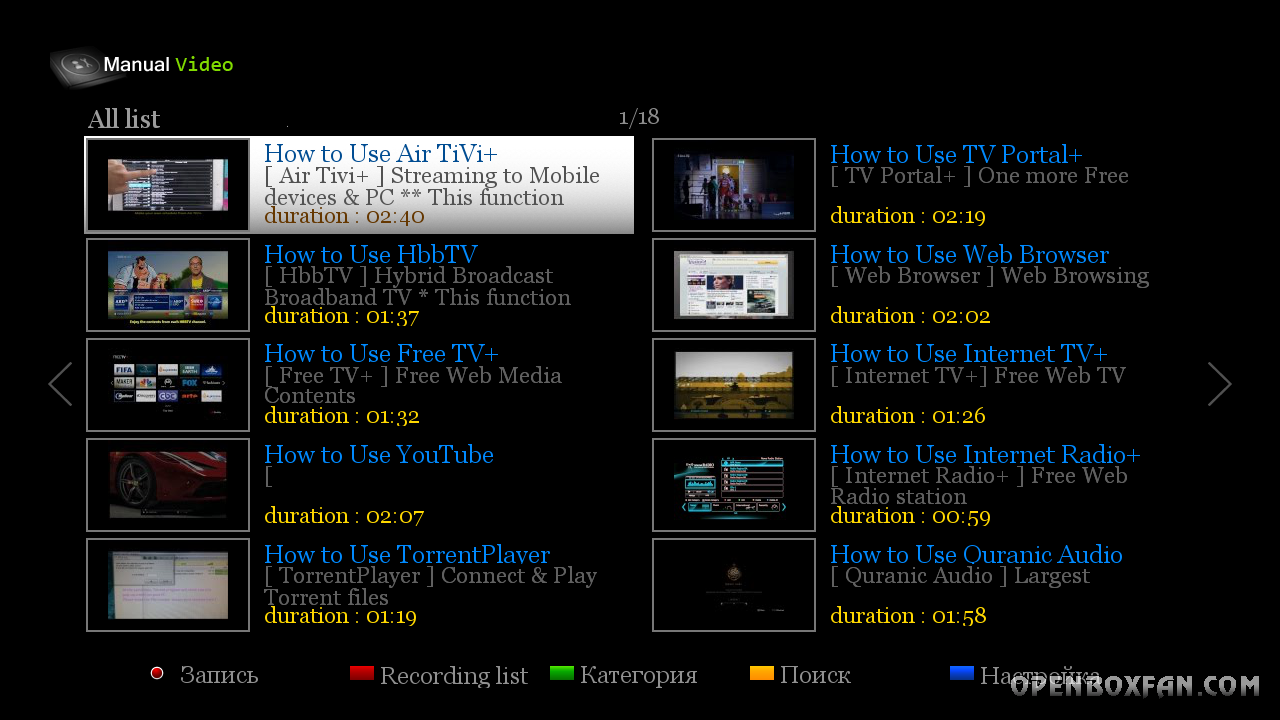1280x720 pixels.
Task: Select 'How to Use TorrentPlayer' title
Action: coord(407,555)
